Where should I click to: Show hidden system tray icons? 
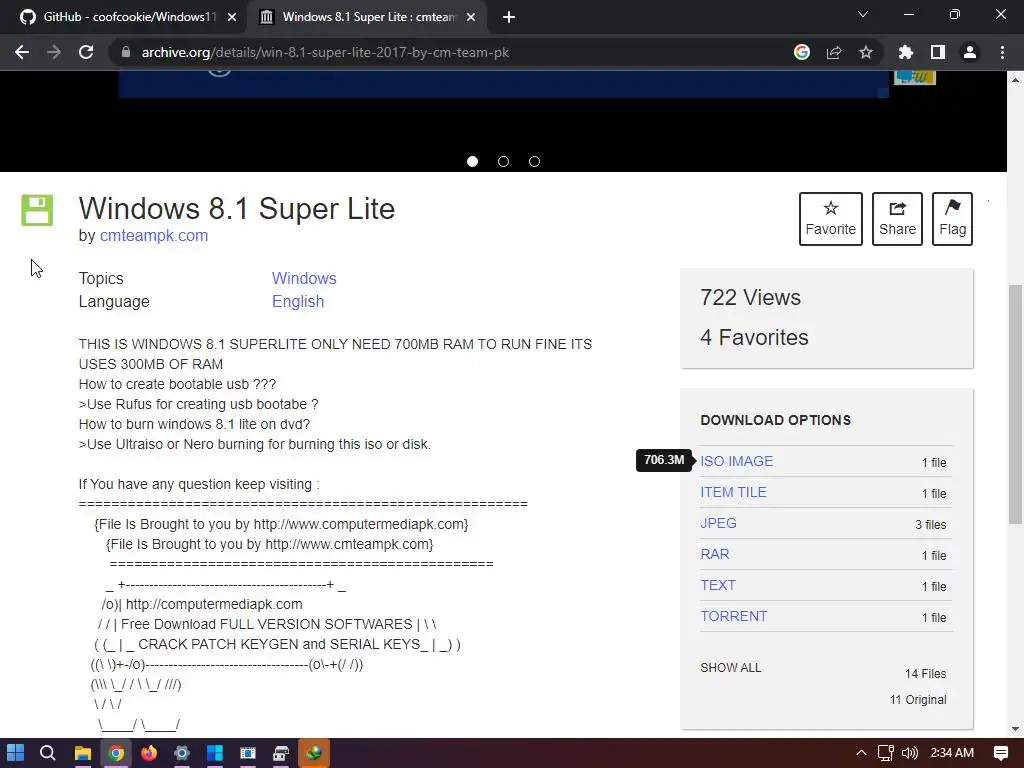point(861,753)
